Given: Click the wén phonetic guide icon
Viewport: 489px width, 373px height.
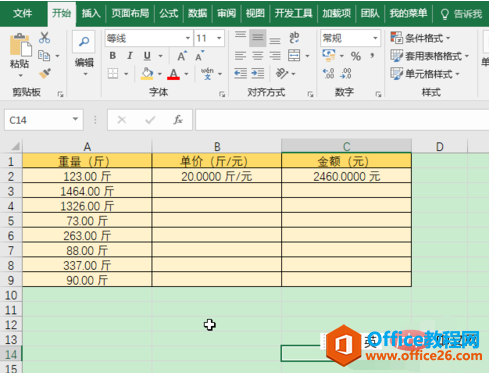Looking at the screenshot, I should click(x=207, y=73).
